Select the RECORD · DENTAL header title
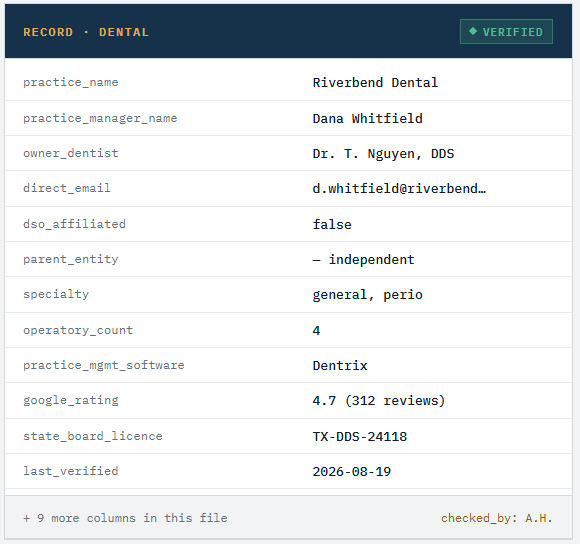This screenshot has height=544, width=580. (86, 32)
